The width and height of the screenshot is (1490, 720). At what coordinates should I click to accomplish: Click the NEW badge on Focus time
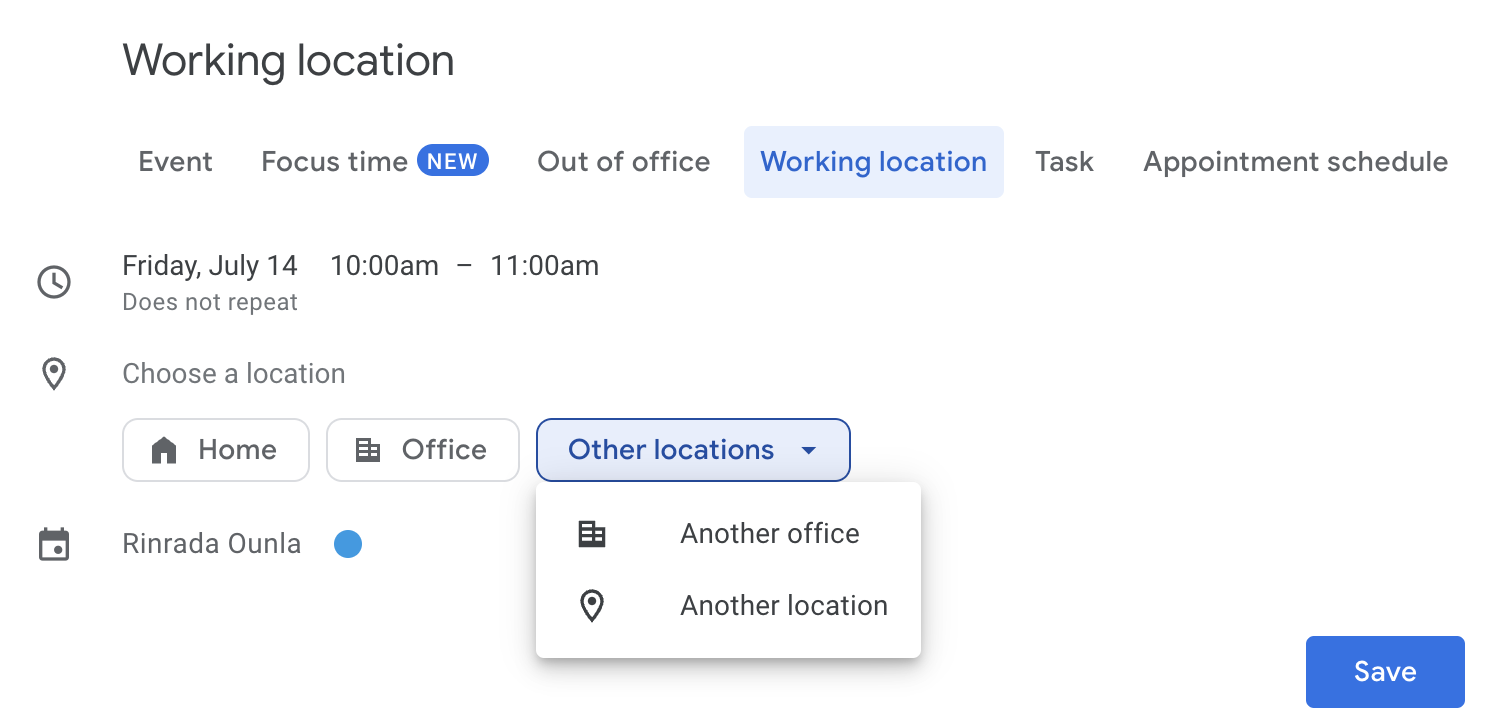pos(452,161)
